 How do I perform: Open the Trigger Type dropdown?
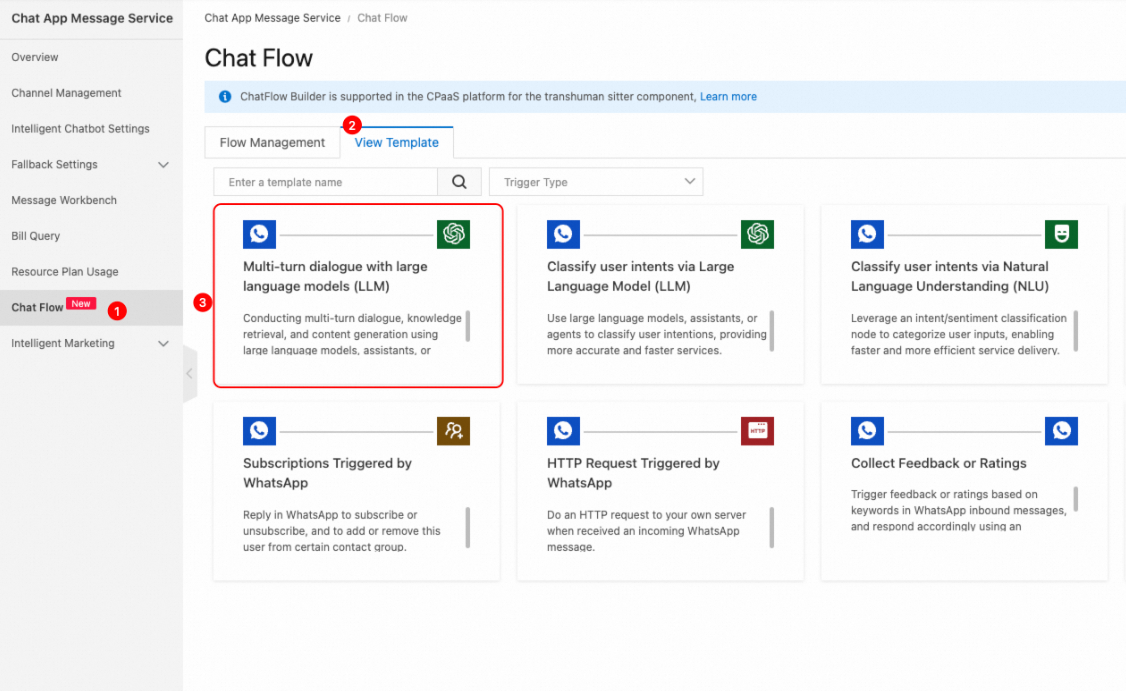[596, 182]
